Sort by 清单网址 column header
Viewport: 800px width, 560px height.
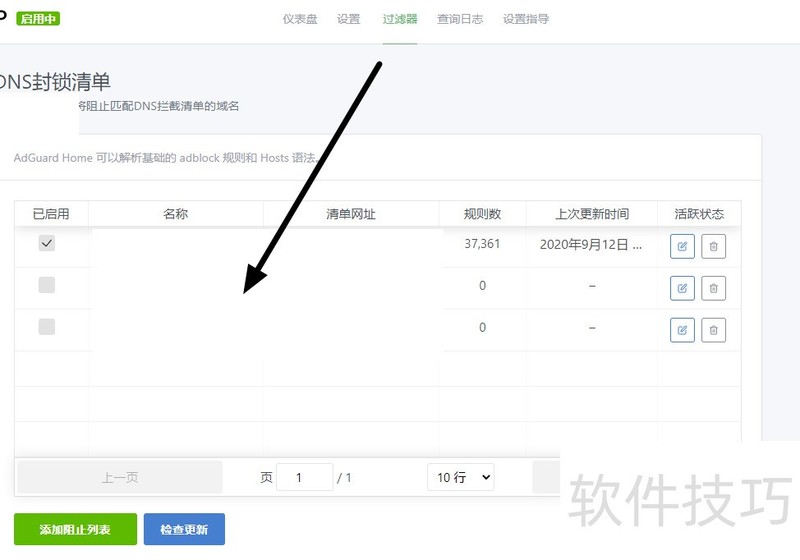point(351,214)
